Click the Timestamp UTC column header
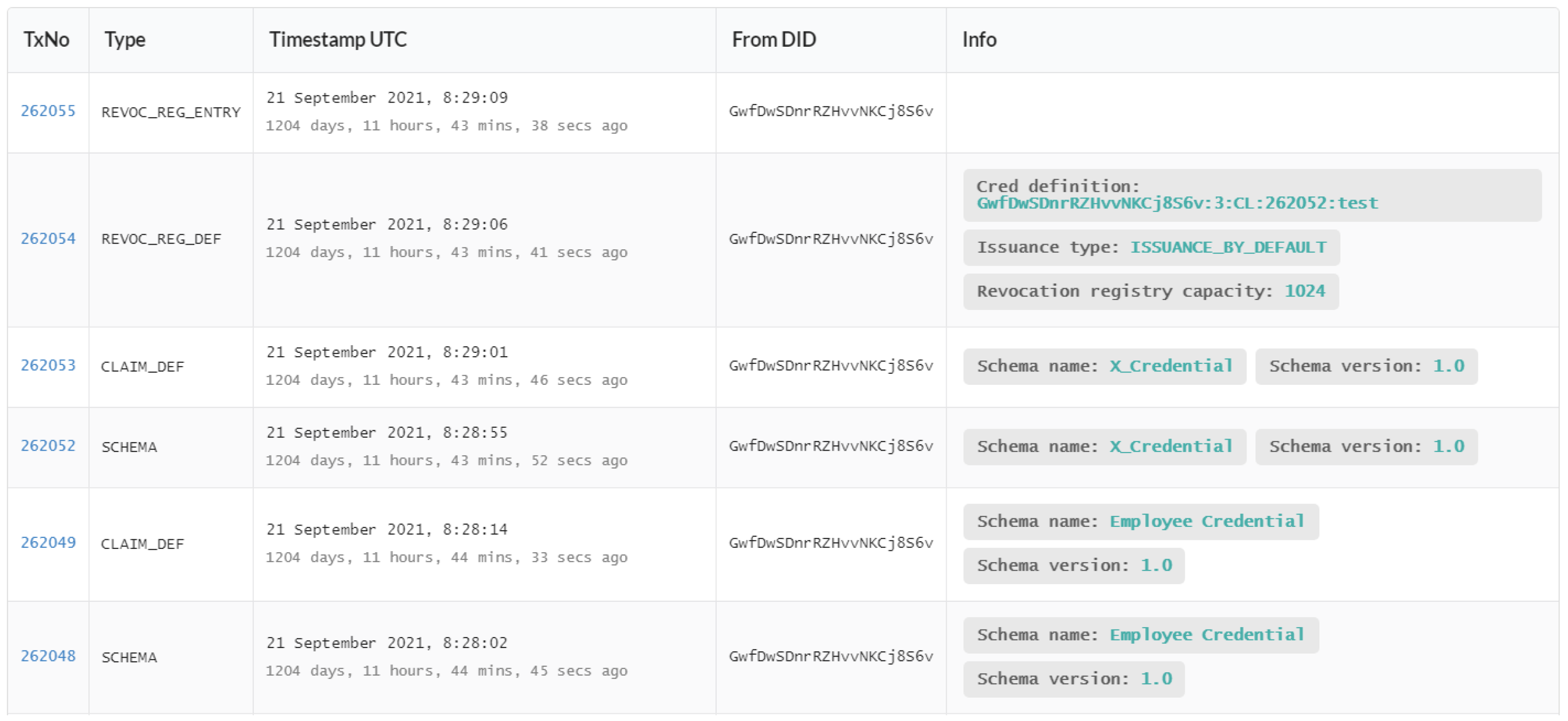Viewport: 1568px width, 721px height. click(338, 40)
